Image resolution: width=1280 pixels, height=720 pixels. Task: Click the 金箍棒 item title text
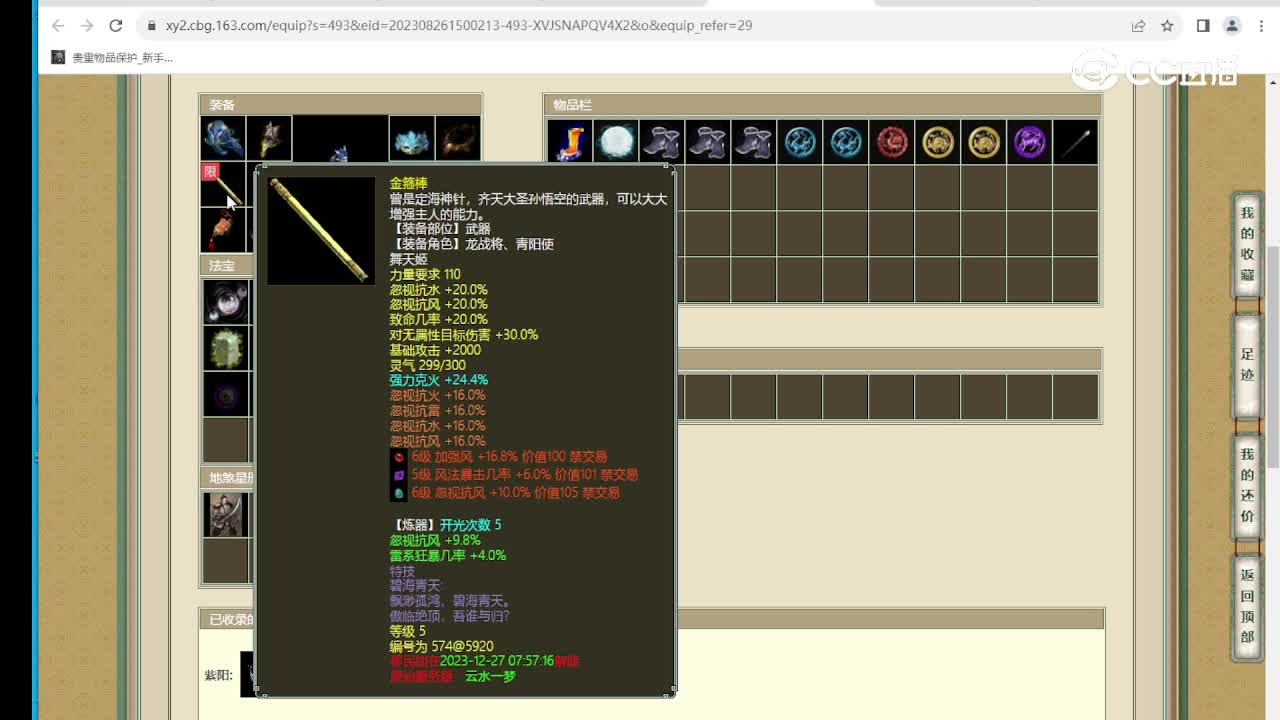[408, 184]
